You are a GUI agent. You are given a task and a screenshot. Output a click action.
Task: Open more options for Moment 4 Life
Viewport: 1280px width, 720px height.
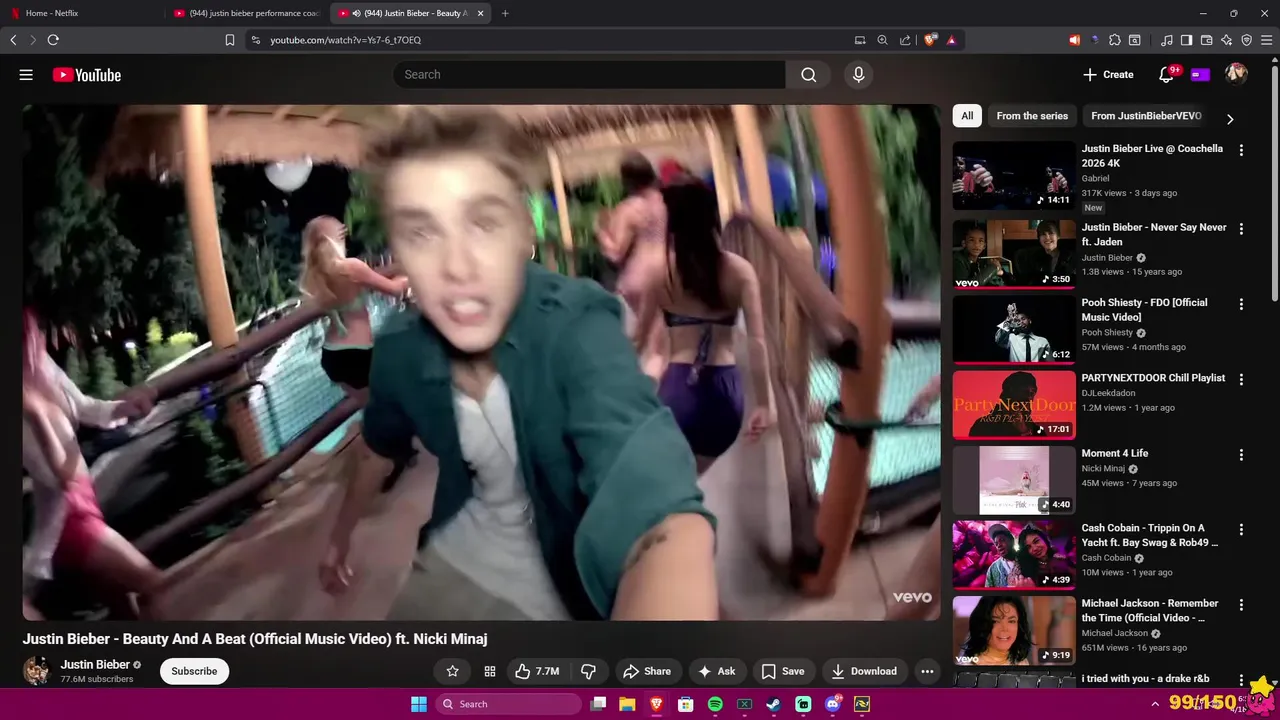tap(1241, 455)
